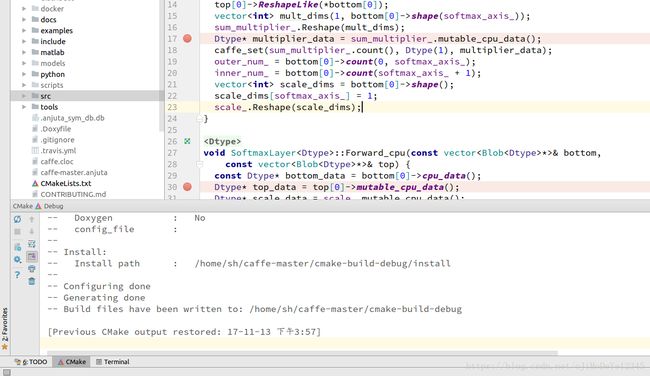Open the Favorites side tab

(5, 328)
